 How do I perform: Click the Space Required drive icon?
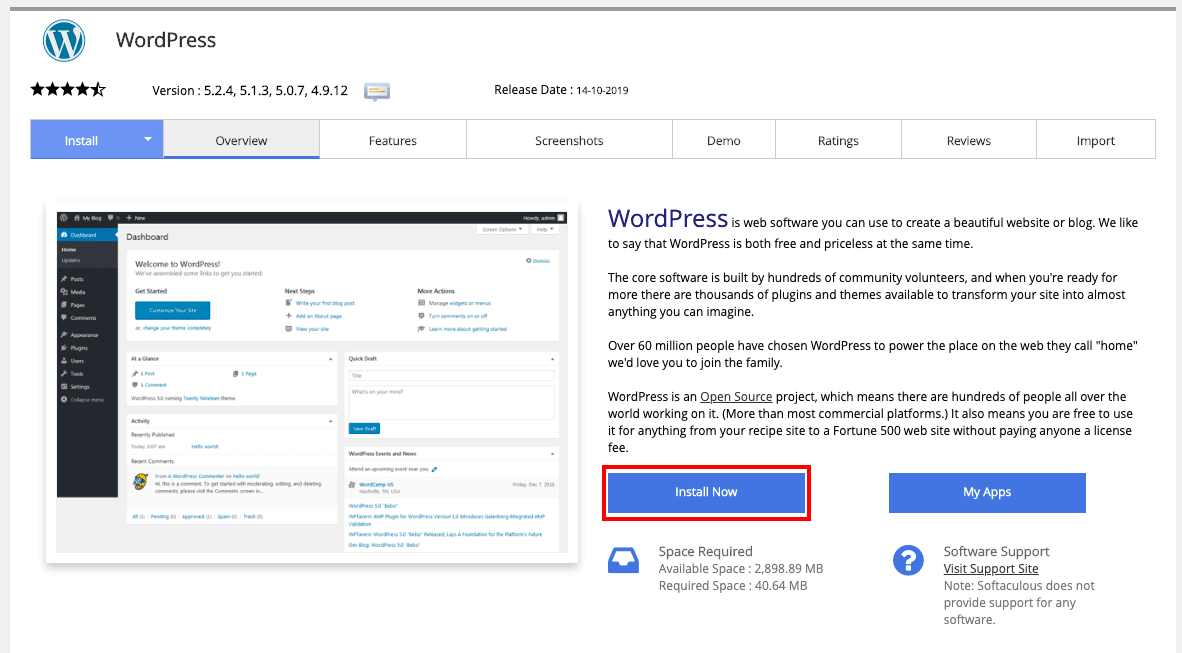[x=623, y=560]
